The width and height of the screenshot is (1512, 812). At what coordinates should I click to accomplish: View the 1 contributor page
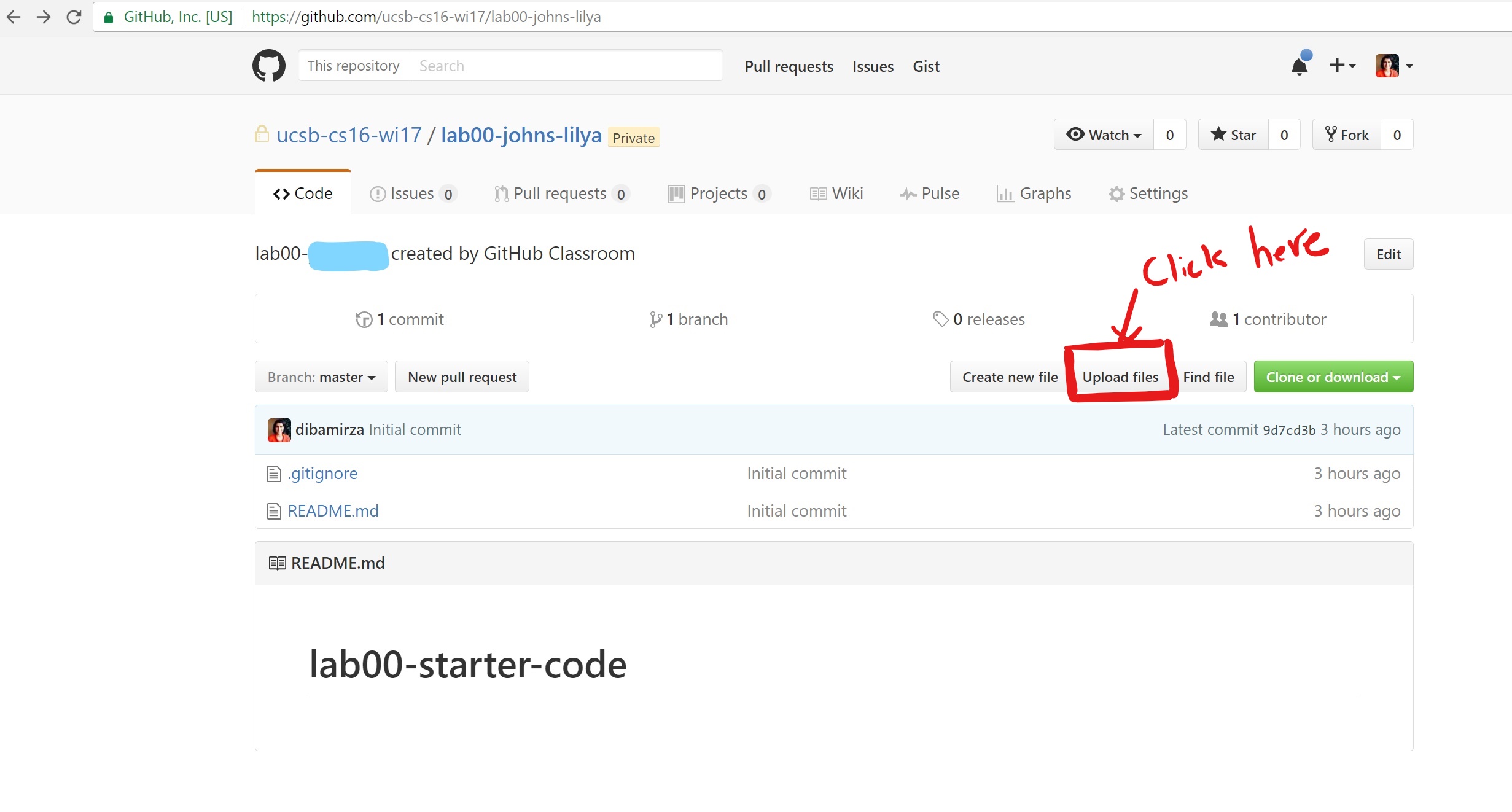[x=1268, y=319]
